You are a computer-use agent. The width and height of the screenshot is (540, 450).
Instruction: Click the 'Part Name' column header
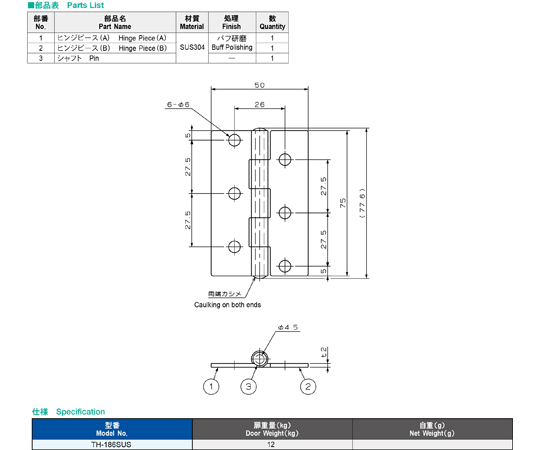(115, 22)
